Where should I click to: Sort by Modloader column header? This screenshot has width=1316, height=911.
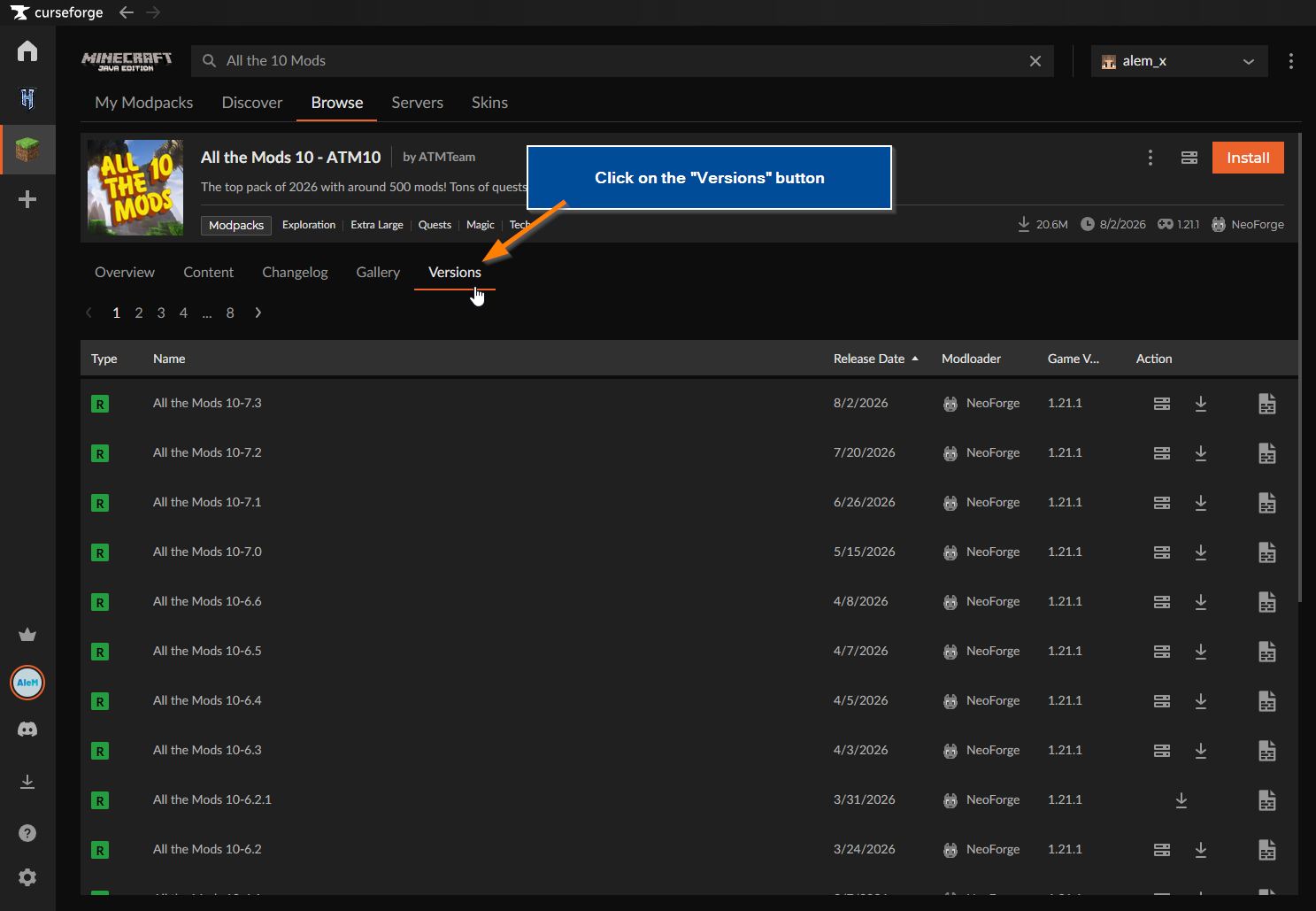tap(971, 359)
